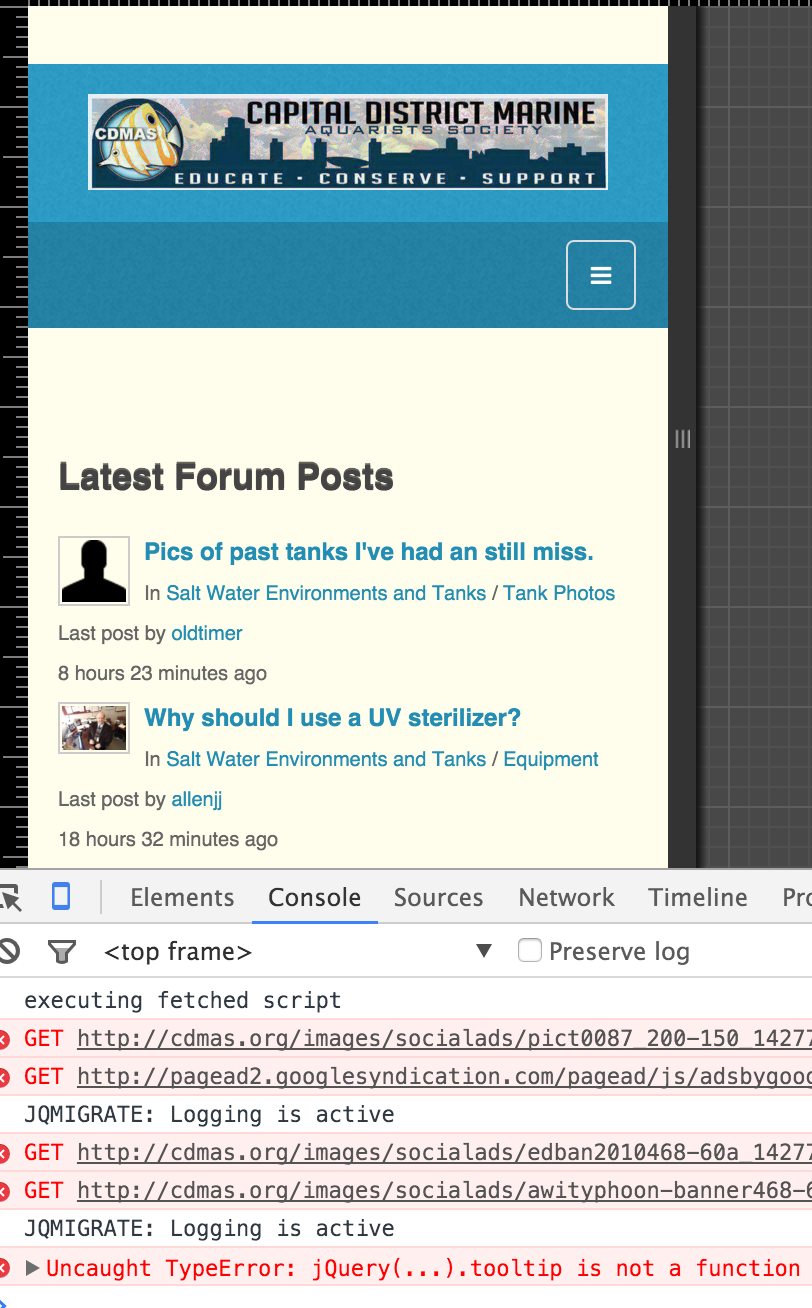The image size is (812, 1308).
Task: Click the error icon beside googlesyndication request
Action: (x=4, y=1077)
